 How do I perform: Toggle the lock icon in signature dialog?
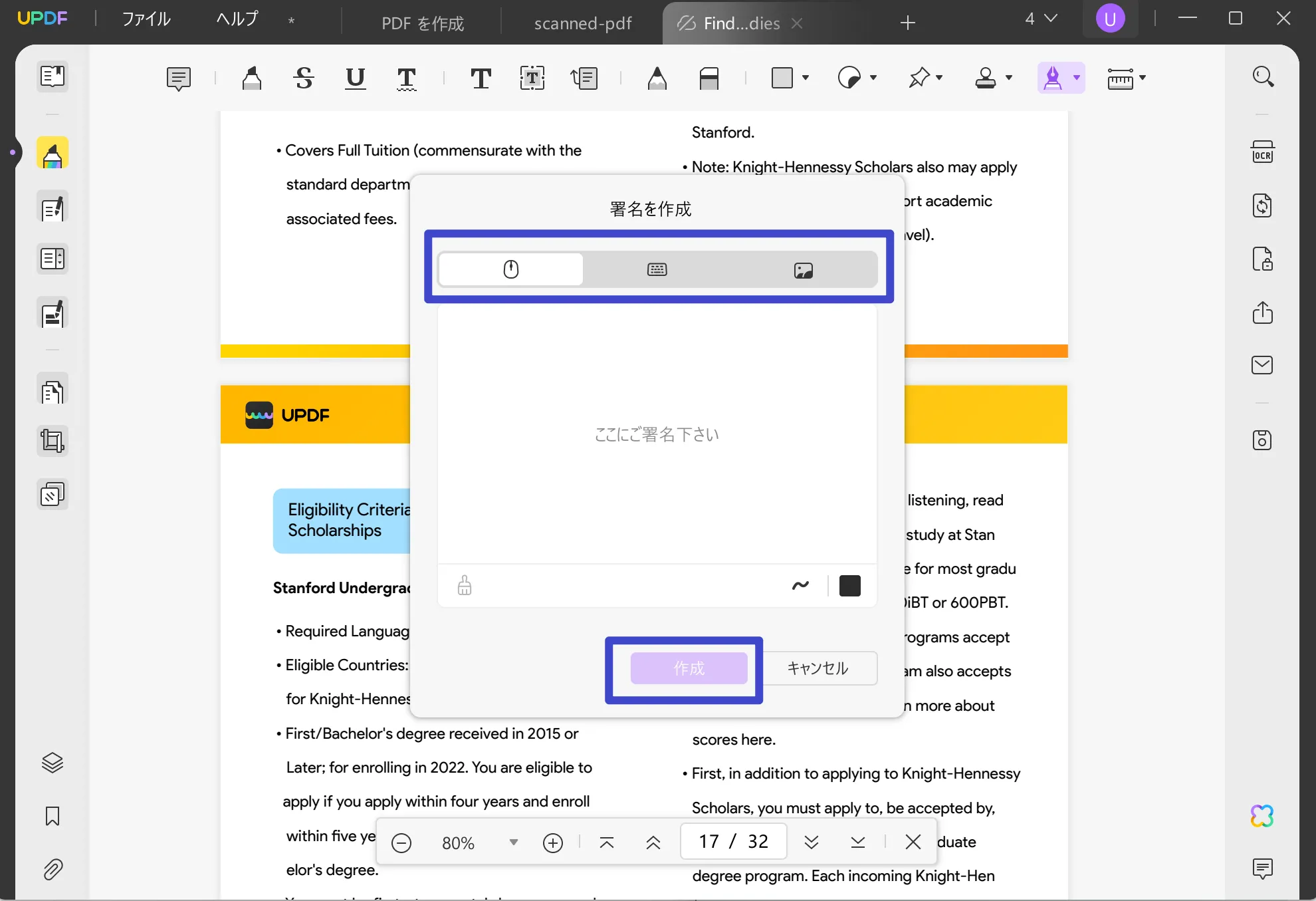(463, 585)
